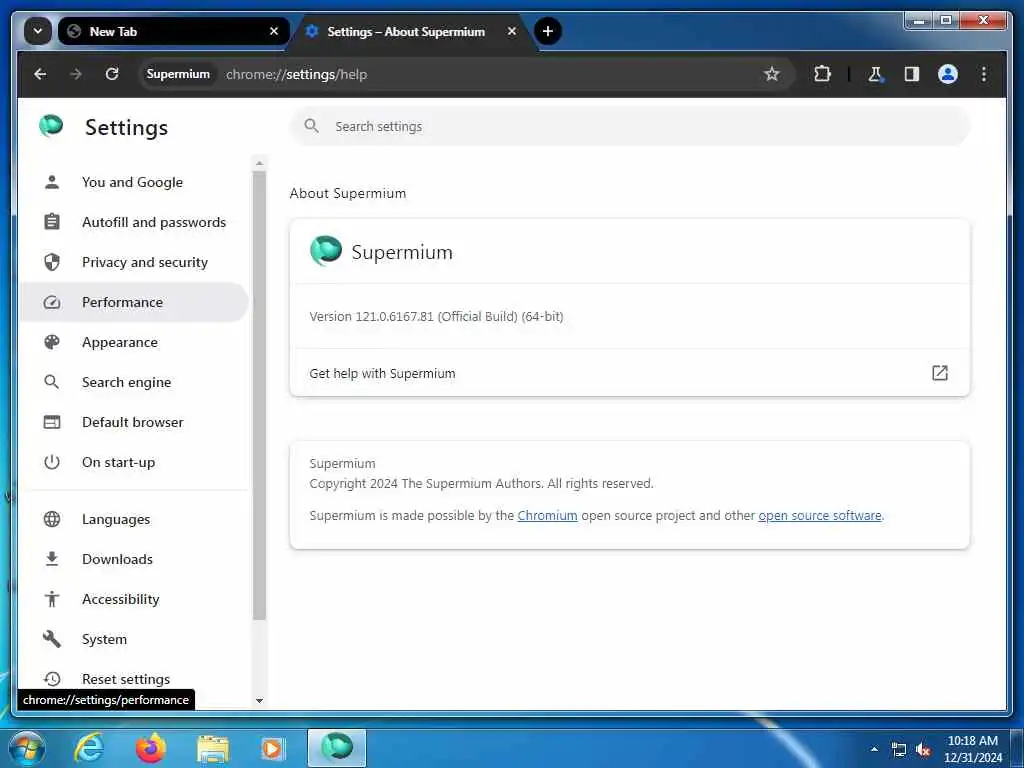
Task: Open Windows Explorer folder in taskbar
Action: coord(213,750)
